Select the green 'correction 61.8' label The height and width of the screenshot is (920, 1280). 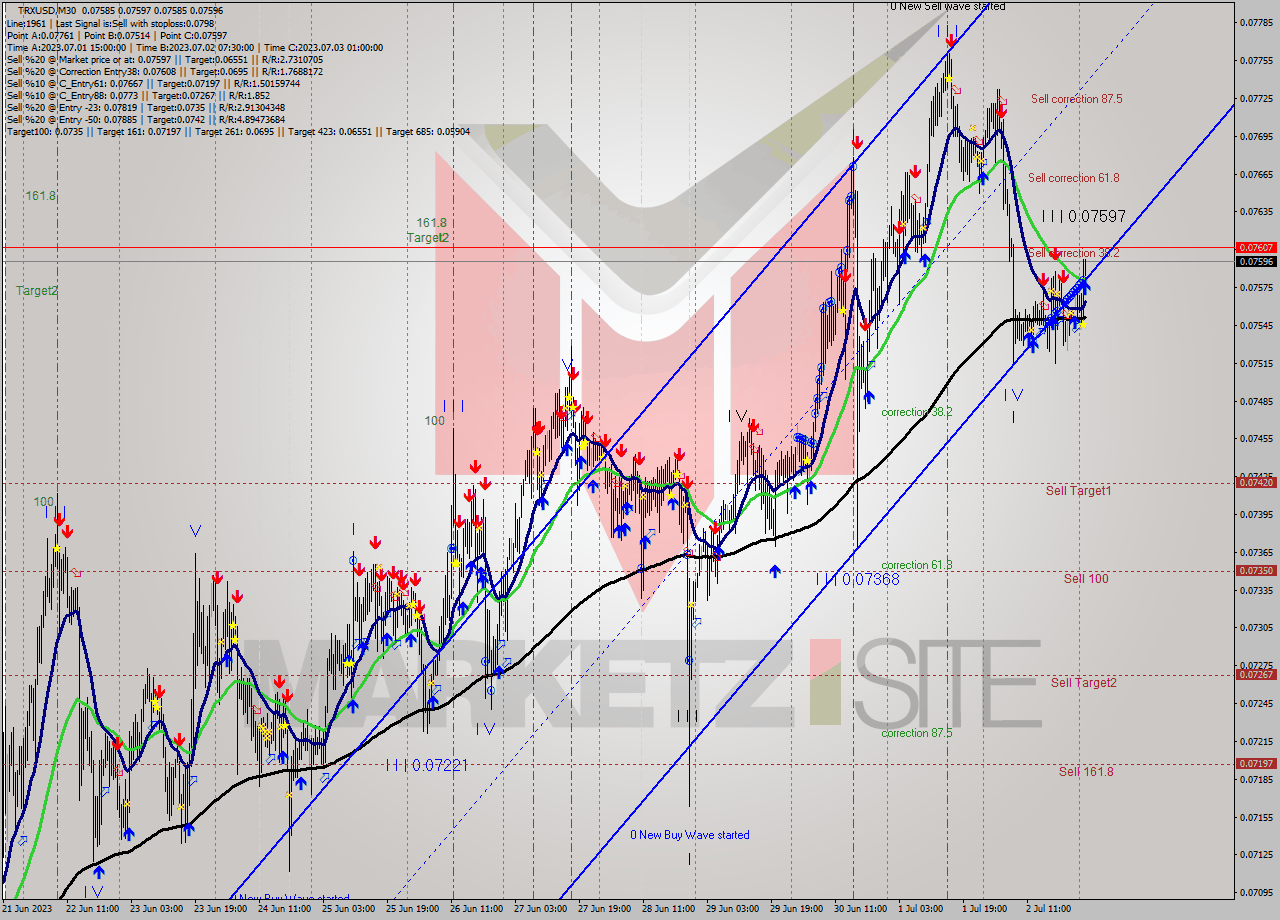[x=916, y=566]
